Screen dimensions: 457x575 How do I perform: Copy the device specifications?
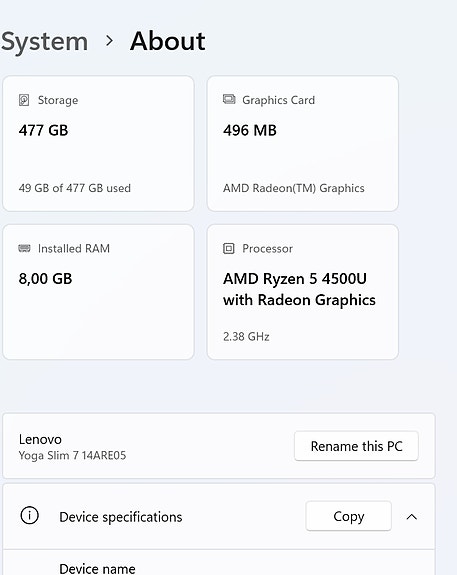tap(348, 516)
